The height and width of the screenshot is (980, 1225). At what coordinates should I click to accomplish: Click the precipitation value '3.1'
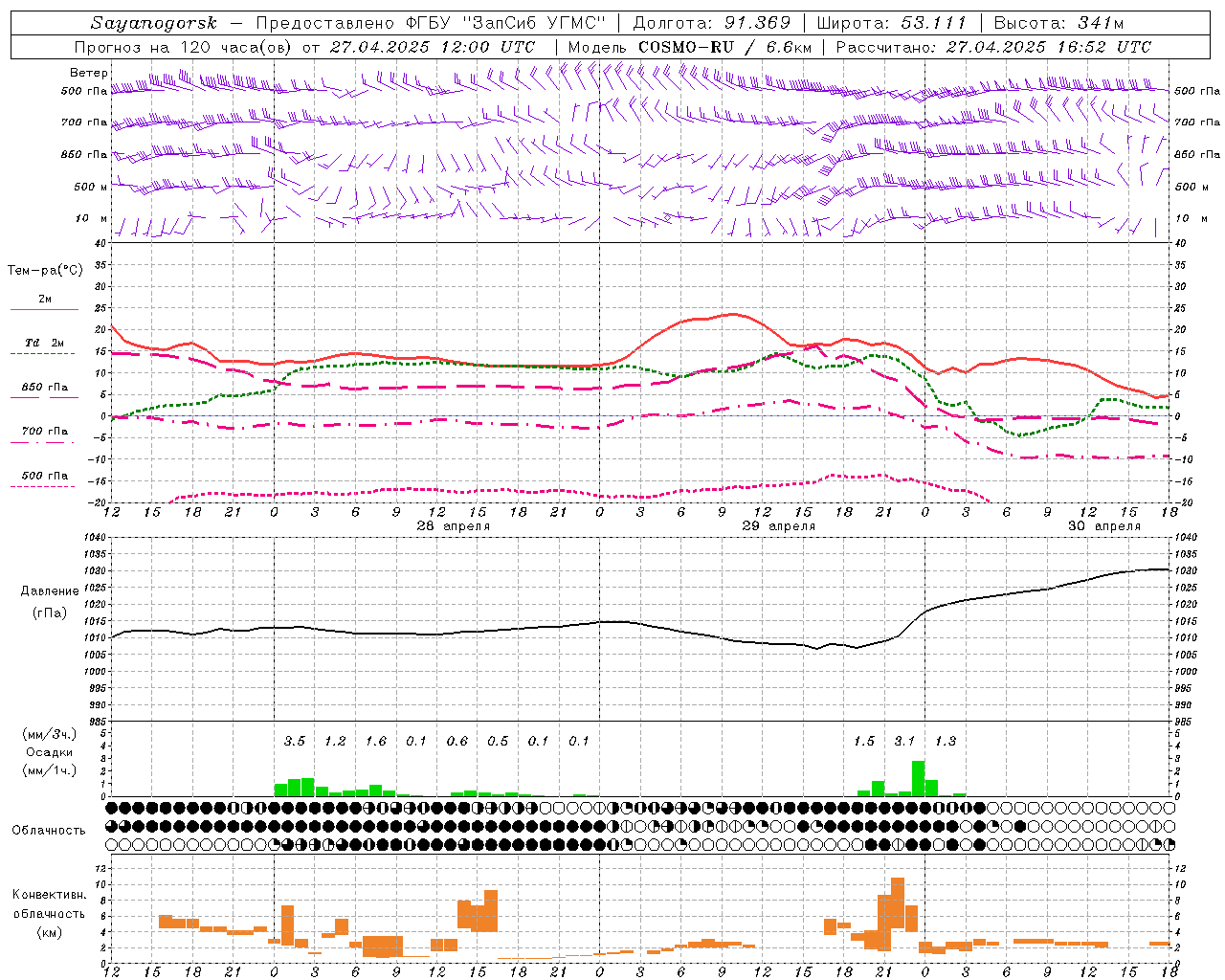[904, 741]
